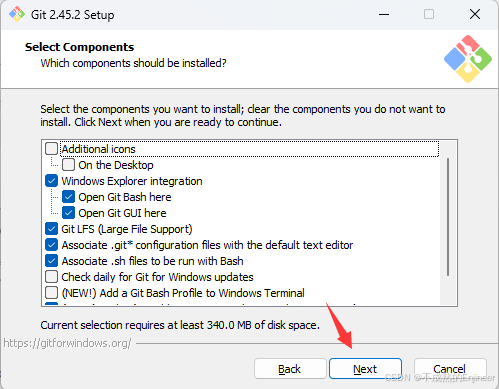The height and width of the screenshot is (389, 499).
Task: Uncheck Windows Explorer integration
Action: click(51, 181)
